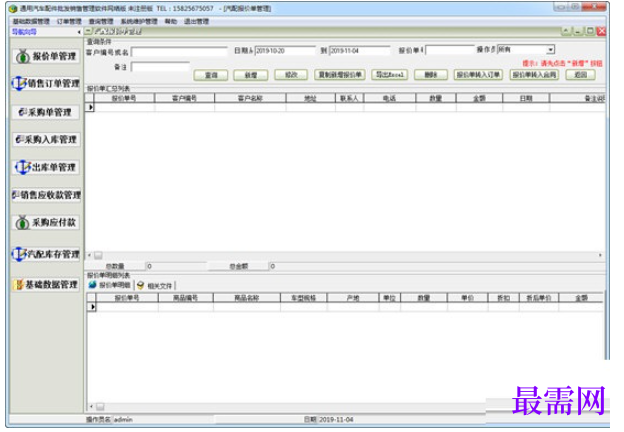Click the 新增 button
This screenshot has width=624, height=432.
251,75
